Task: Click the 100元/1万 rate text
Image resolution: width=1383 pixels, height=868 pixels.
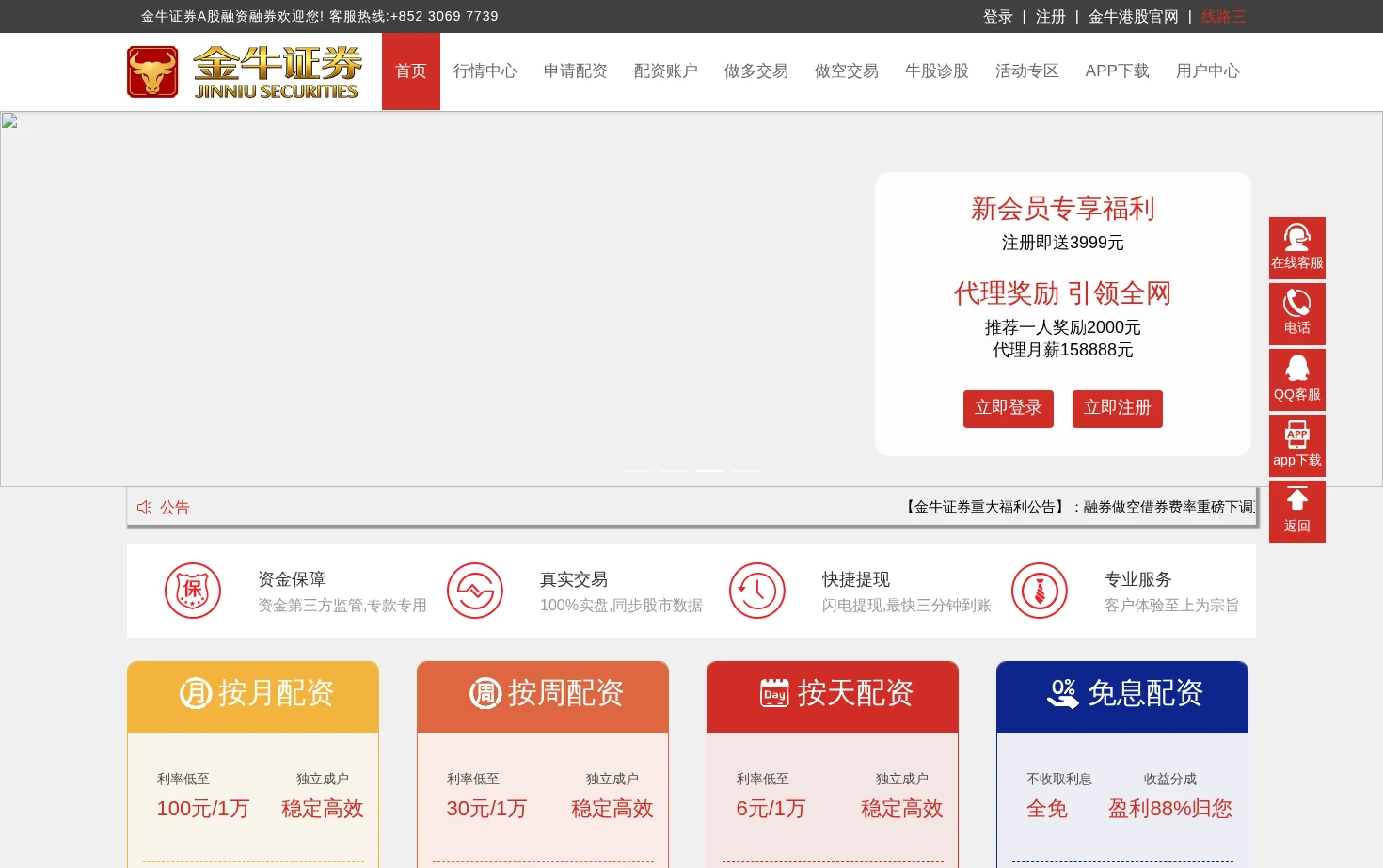Action: coord(203,809)
